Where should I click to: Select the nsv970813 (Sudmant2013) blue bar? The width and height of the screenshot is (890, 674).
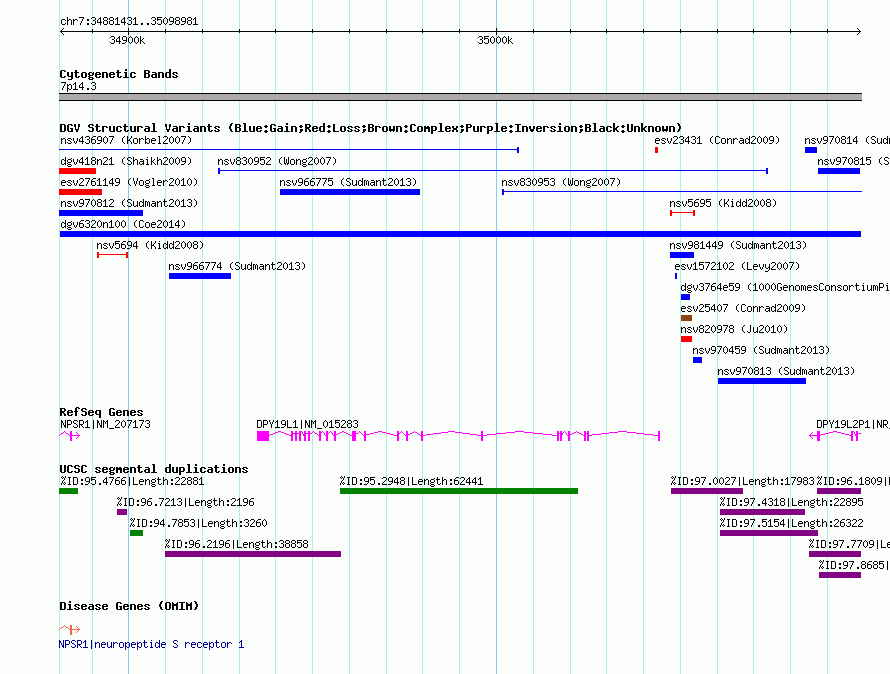click(762, 381)
